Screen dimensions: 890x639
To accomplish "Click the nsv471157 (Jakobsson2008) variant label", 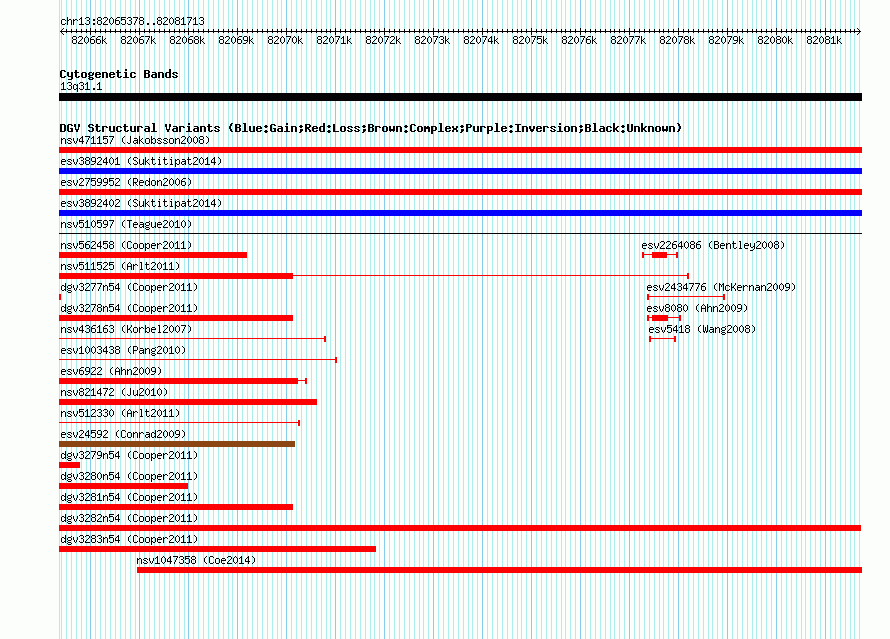I will tap(135, 140).
